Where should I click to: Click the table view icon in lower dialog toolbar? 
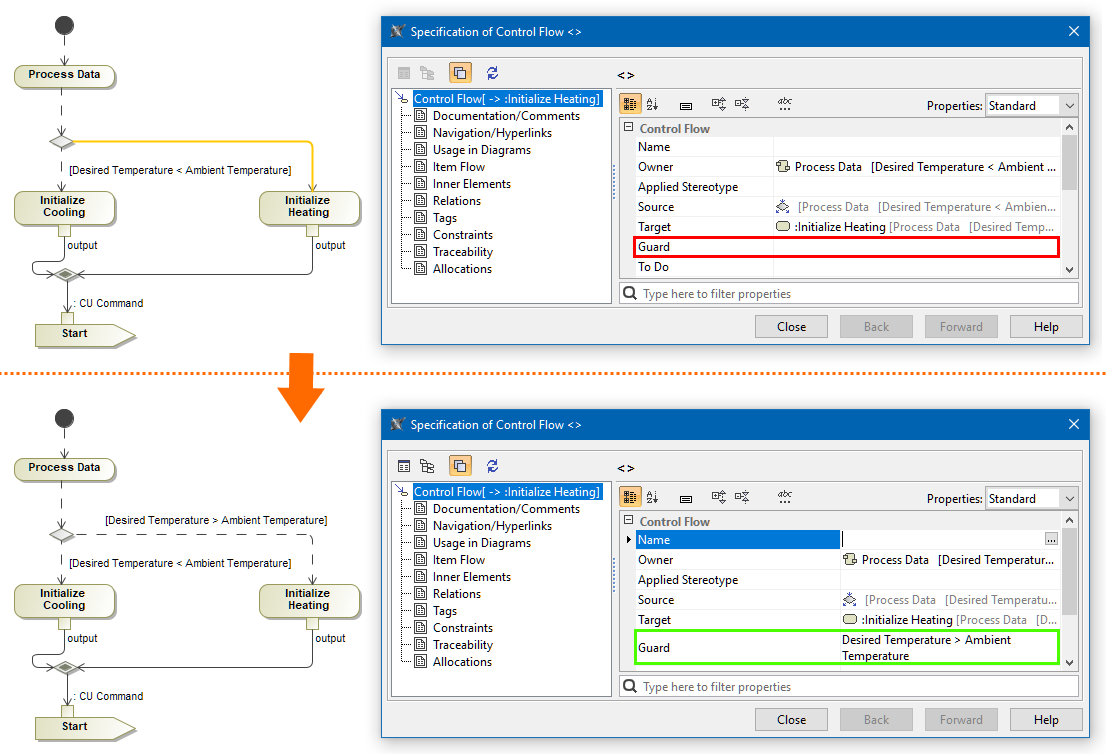(404, 465)
